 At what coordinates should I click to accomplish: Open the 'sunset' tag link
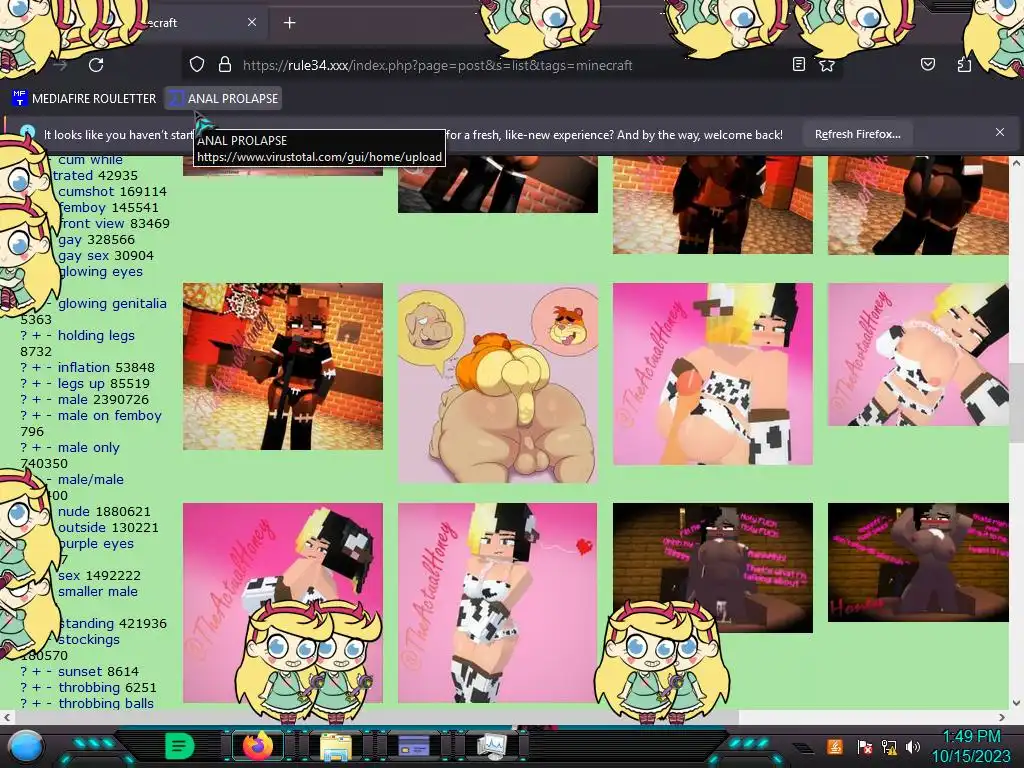click(81, 672)
